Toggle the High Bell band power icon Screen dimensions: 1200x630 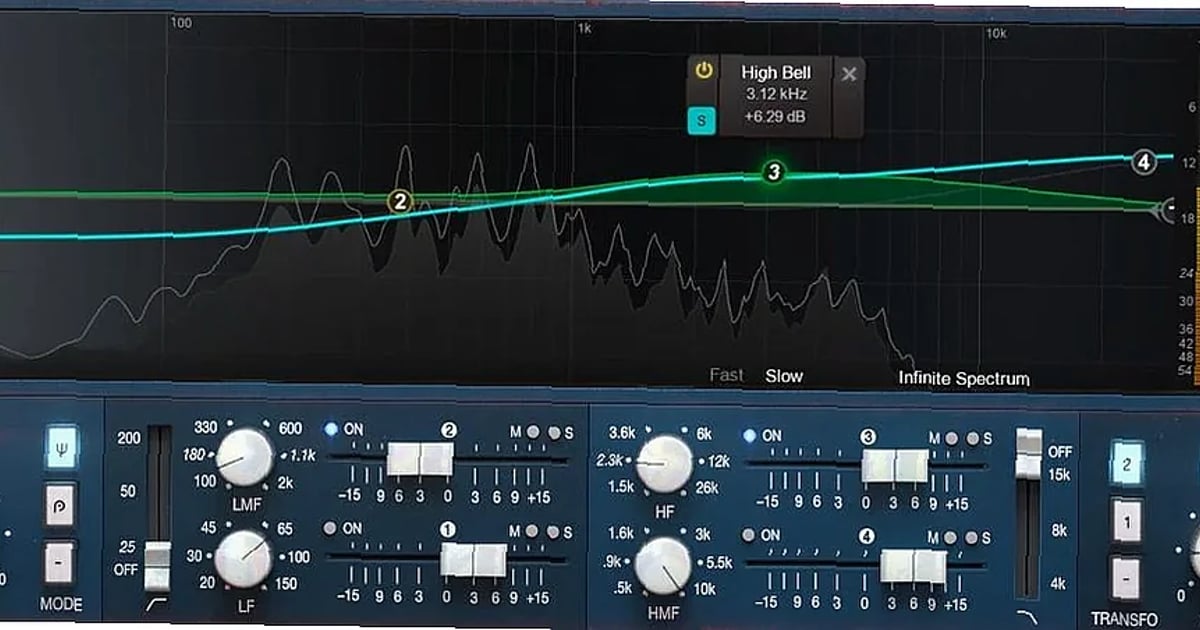[703, 72]
